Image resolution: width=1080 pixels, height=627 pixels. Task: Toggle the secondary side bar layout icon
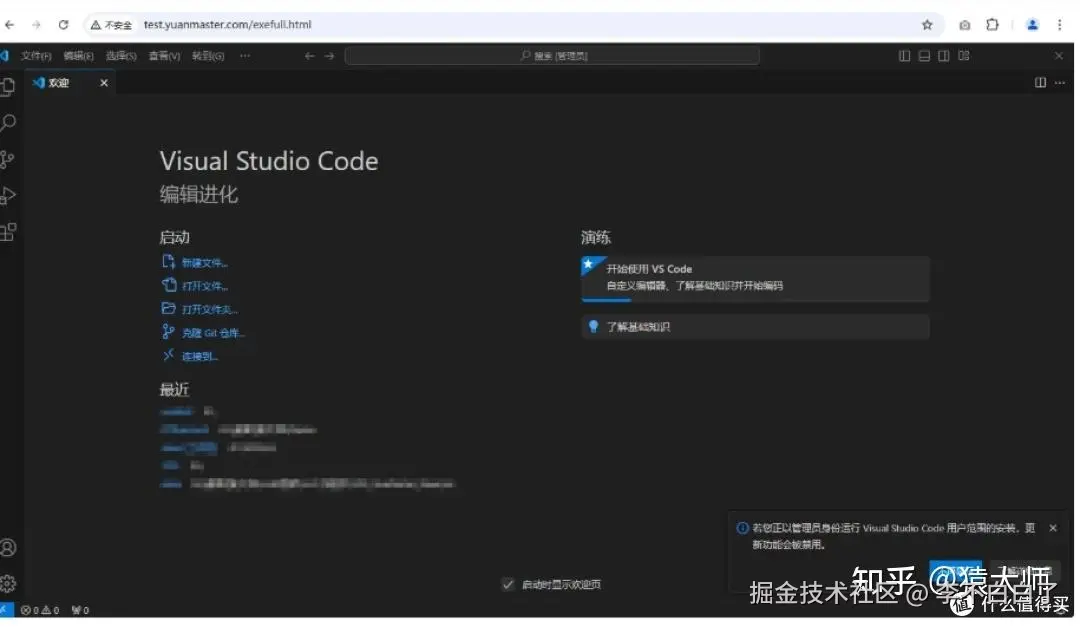click(944, 56)
